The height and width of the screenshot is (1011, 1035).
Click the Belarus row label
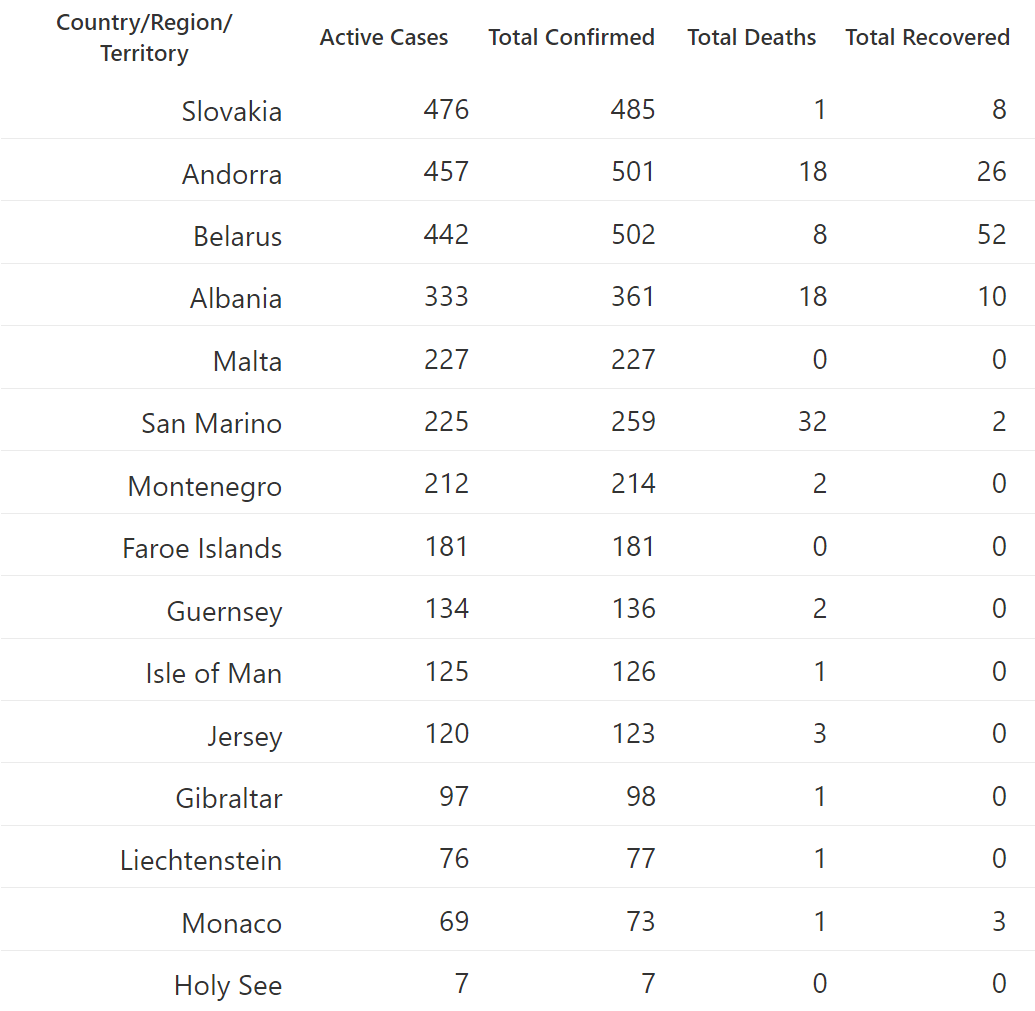click(x=238, y=236)
